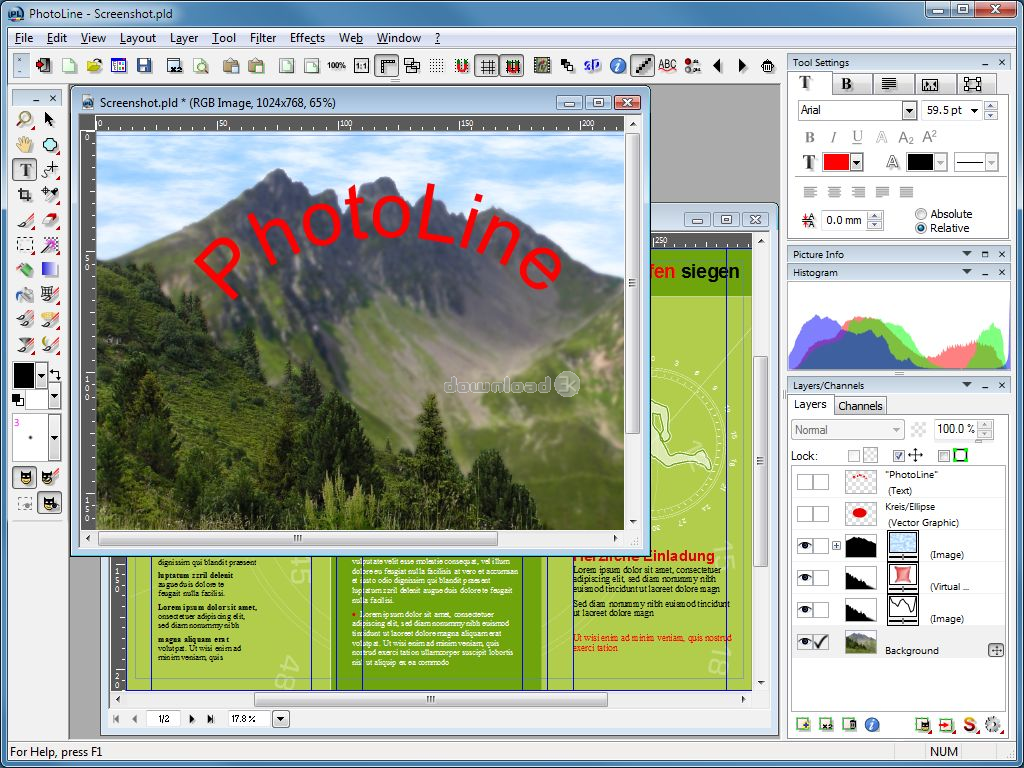Screen dimensions: 1024x768
Task: Click the blue info icon in toolbar
Action: coord(618,65)
